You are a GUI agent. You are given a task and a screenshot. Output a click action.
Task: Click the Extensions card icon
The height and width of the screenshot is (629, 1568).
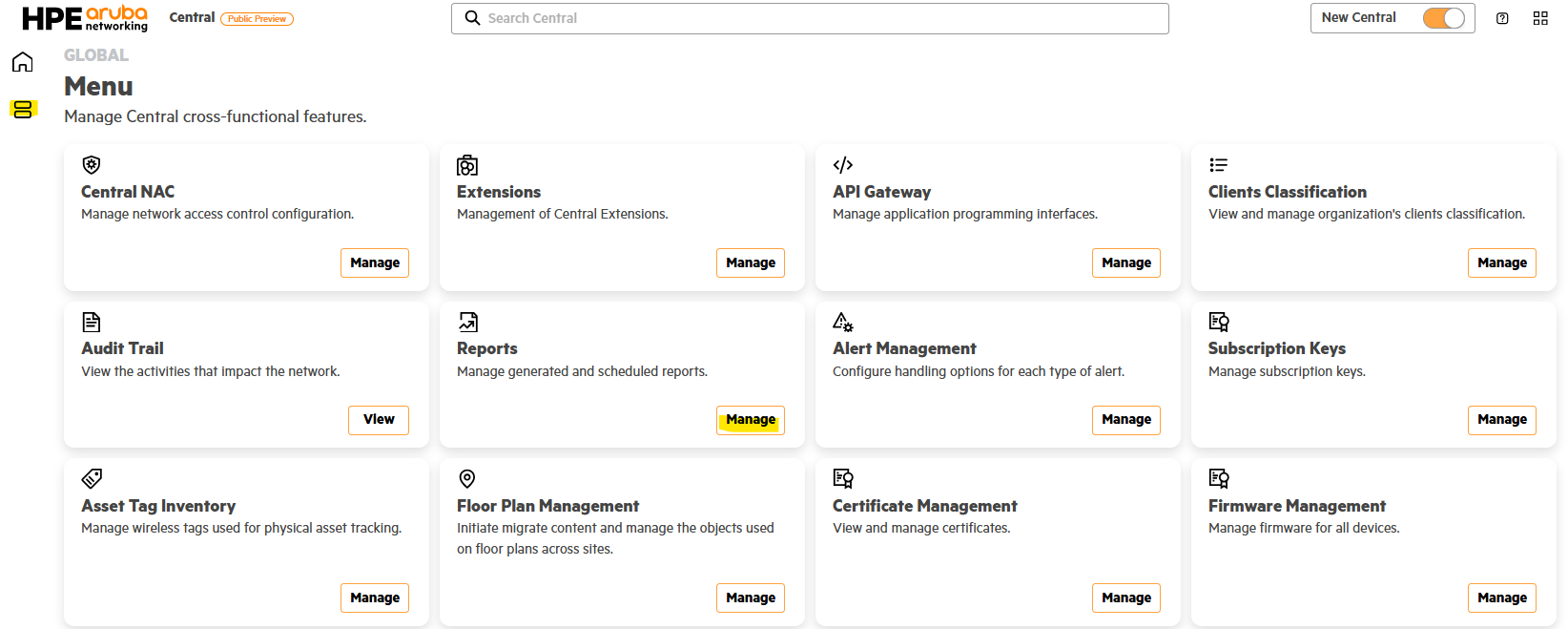(467, 165)
